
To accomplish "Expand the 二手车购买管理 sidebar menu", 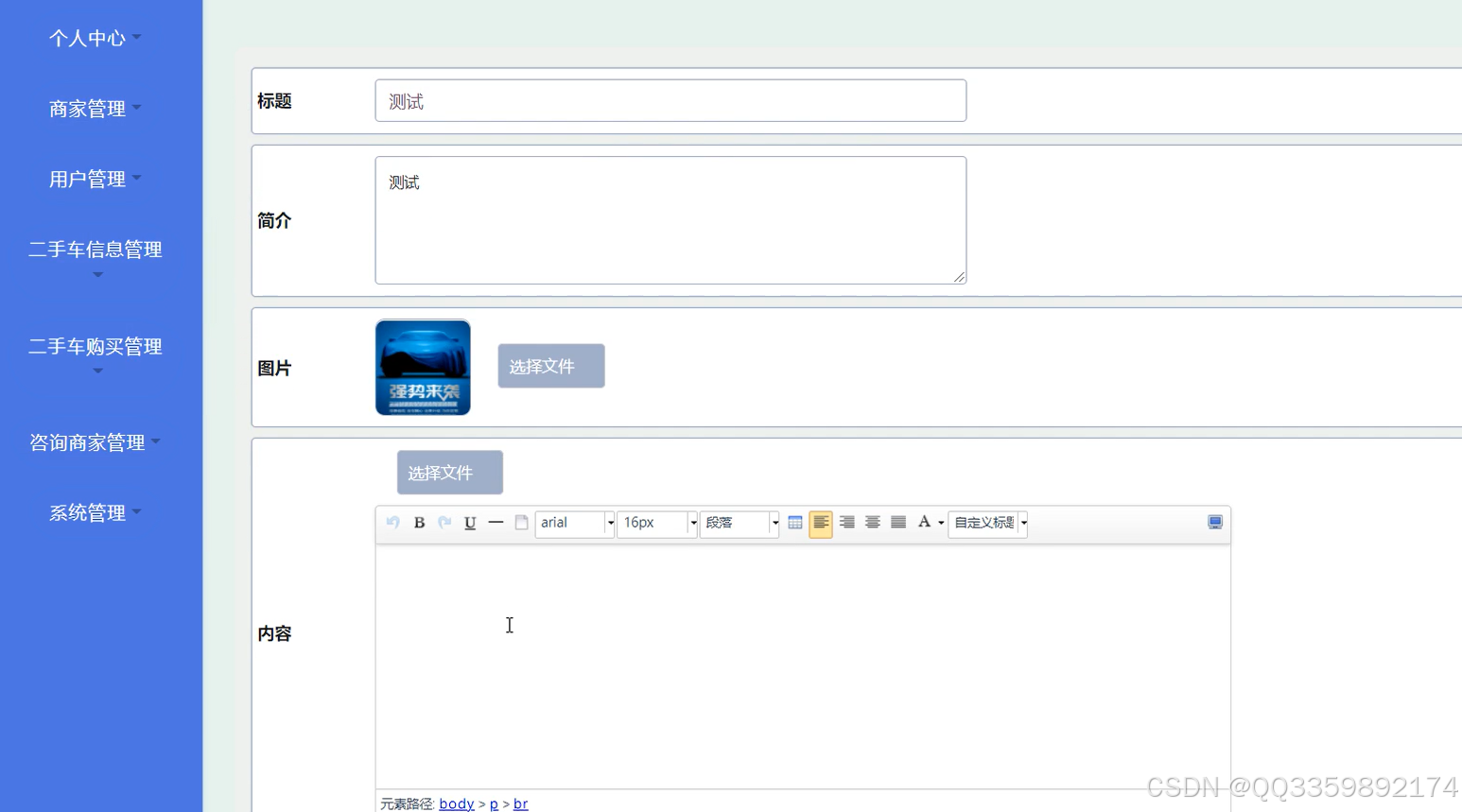I will tap(96, 355).
